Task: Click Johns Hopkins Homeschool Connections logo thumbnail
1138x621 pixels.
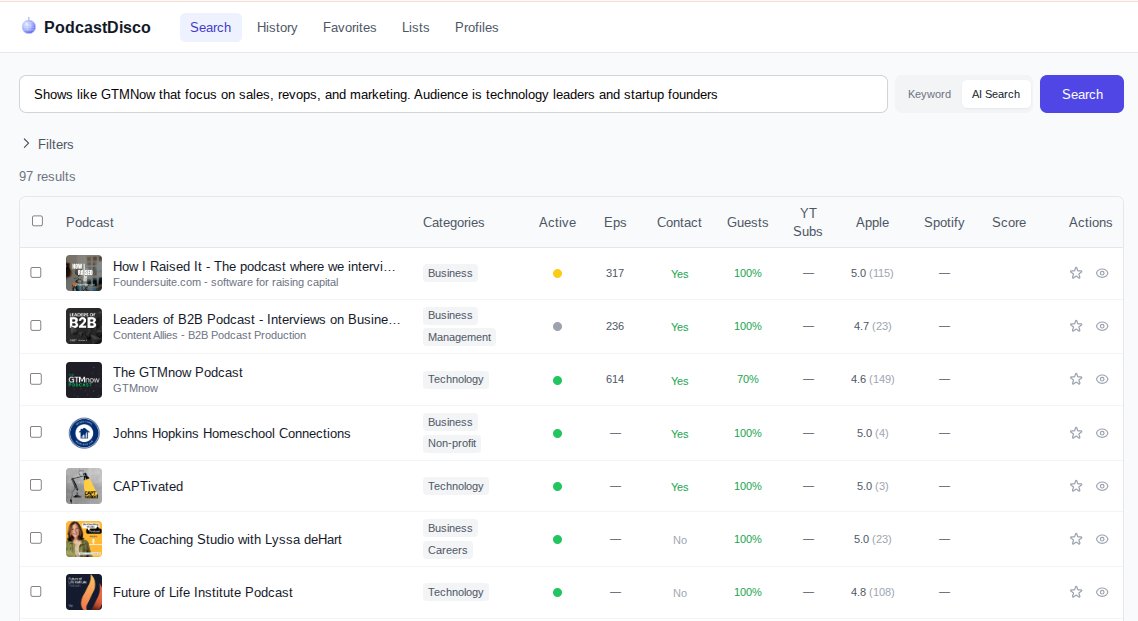Action: coord(84,433)
